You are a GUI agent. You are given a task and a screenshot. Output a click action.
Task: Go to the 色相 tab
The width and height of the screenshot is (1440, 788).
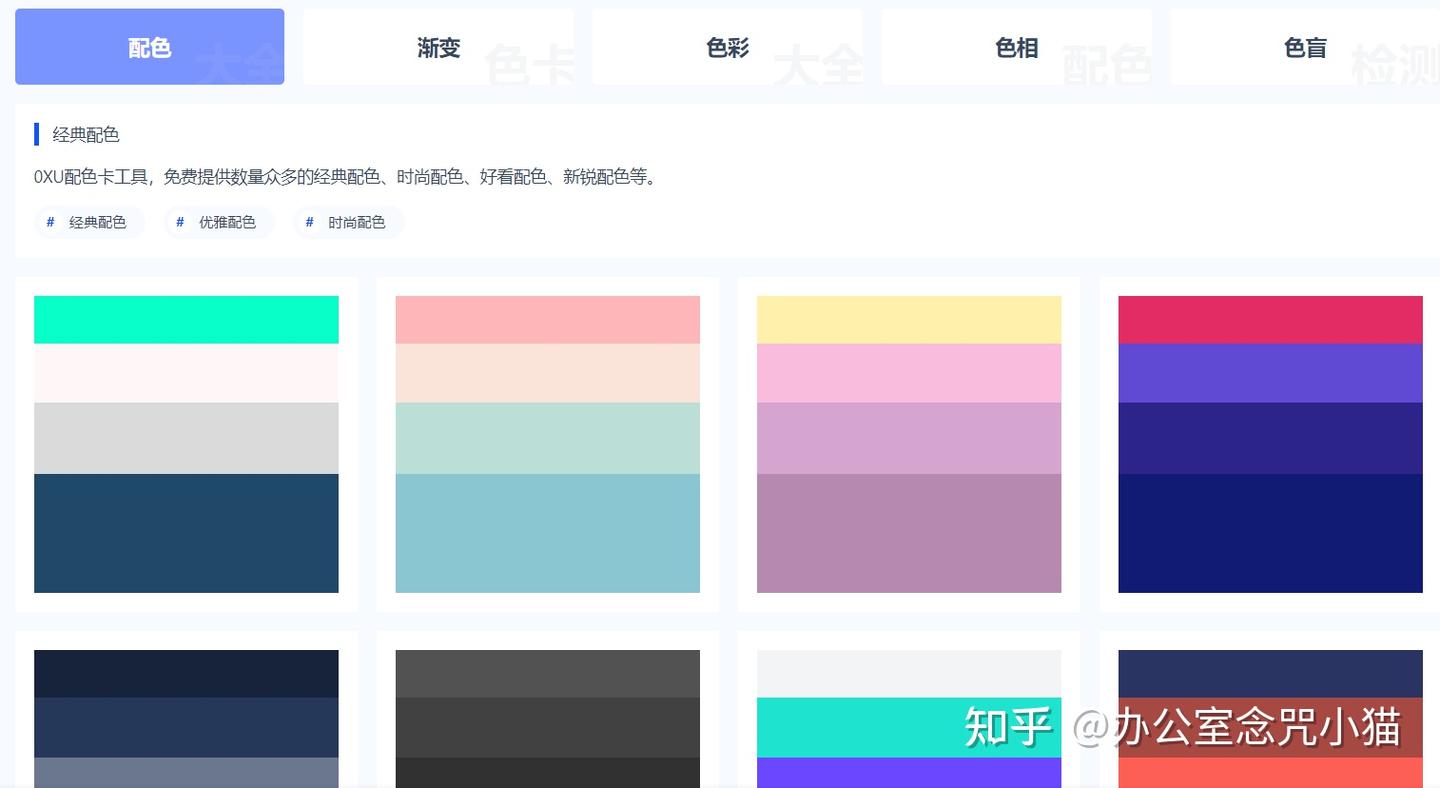pyautogui.click(x=1016, y=47)
